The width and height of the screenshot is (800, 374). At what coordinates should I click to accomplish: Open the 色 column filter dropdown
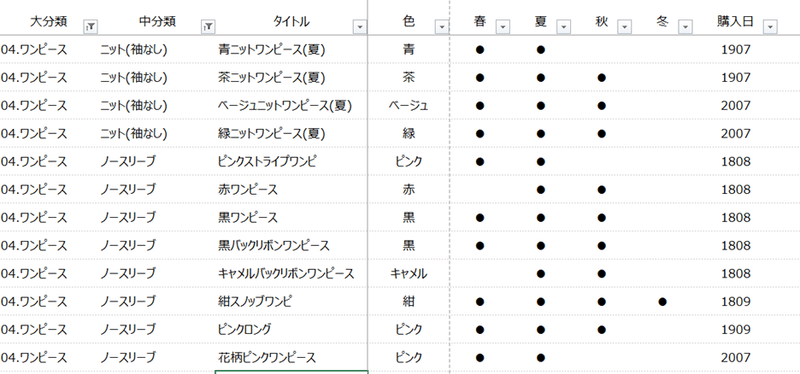tap(441, 27)
